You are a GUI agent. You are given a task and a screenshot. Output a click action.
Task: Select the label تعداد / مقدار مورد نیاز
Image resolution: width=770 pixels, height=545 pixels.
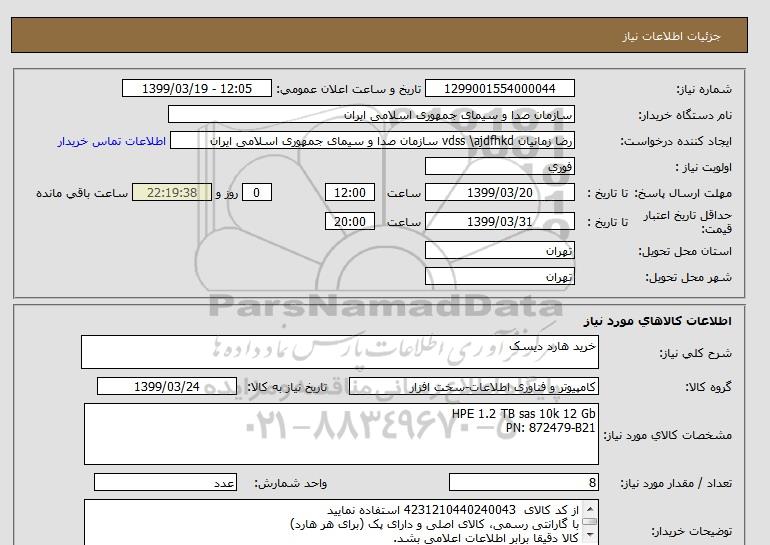[676, 484]
